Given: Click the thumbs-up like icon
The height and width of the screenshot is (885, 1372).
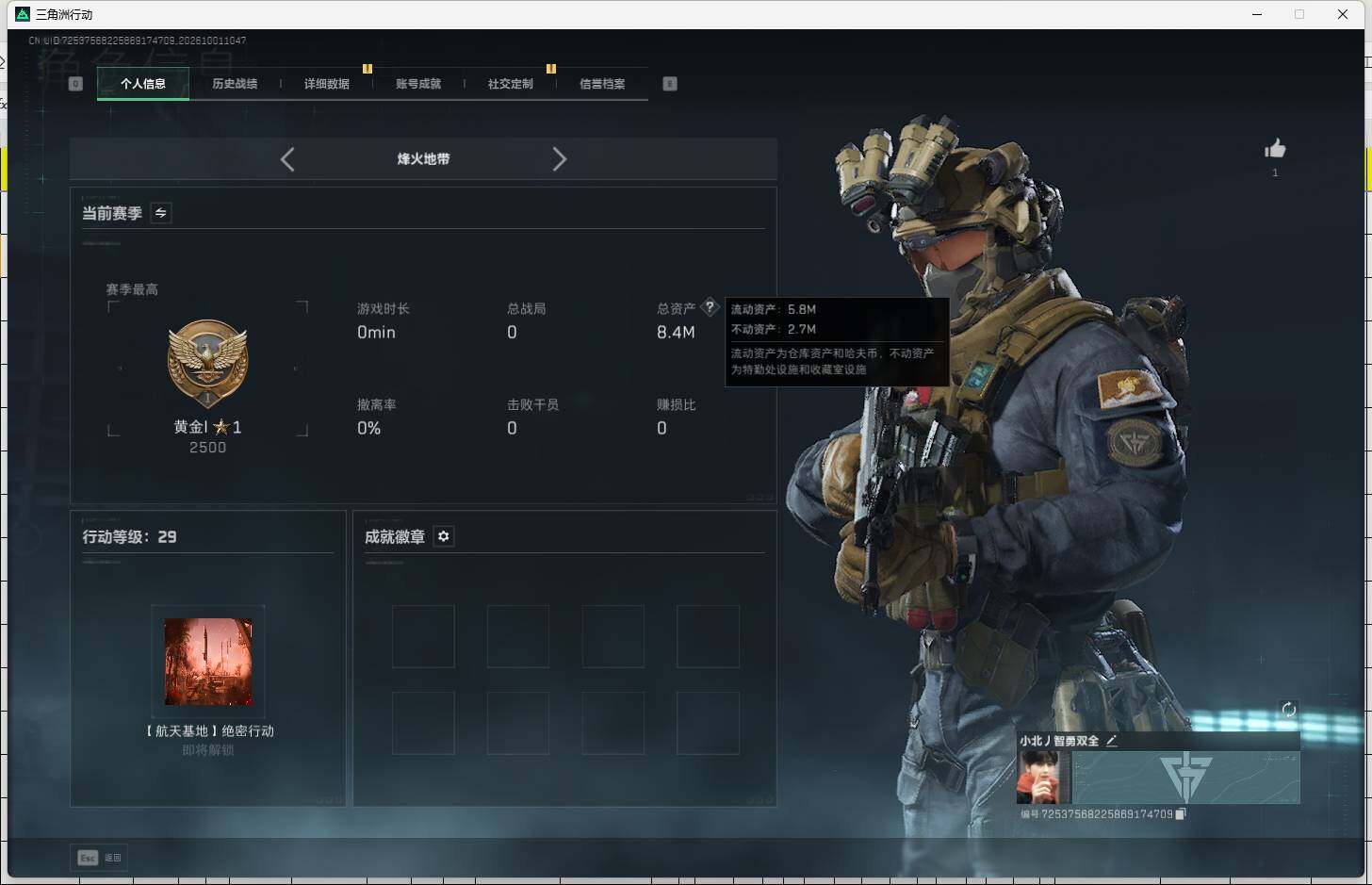Looking at the screenshot, I should pos(1275,149).
